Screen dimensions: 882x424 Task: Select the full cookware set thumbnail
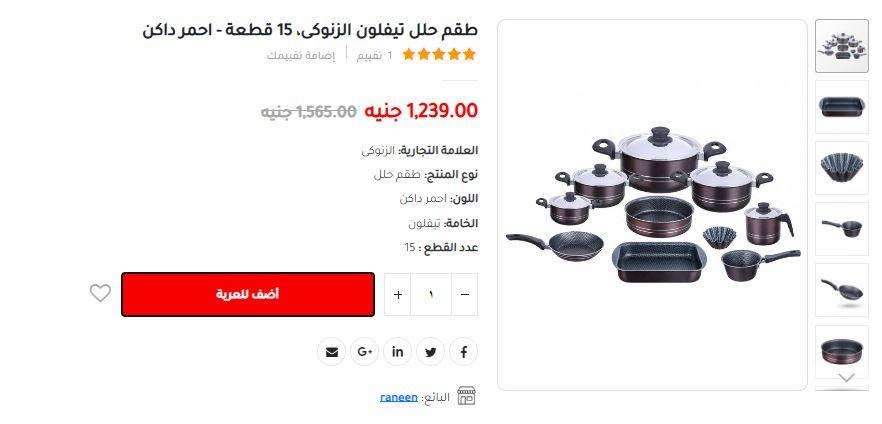click(842, 46)
